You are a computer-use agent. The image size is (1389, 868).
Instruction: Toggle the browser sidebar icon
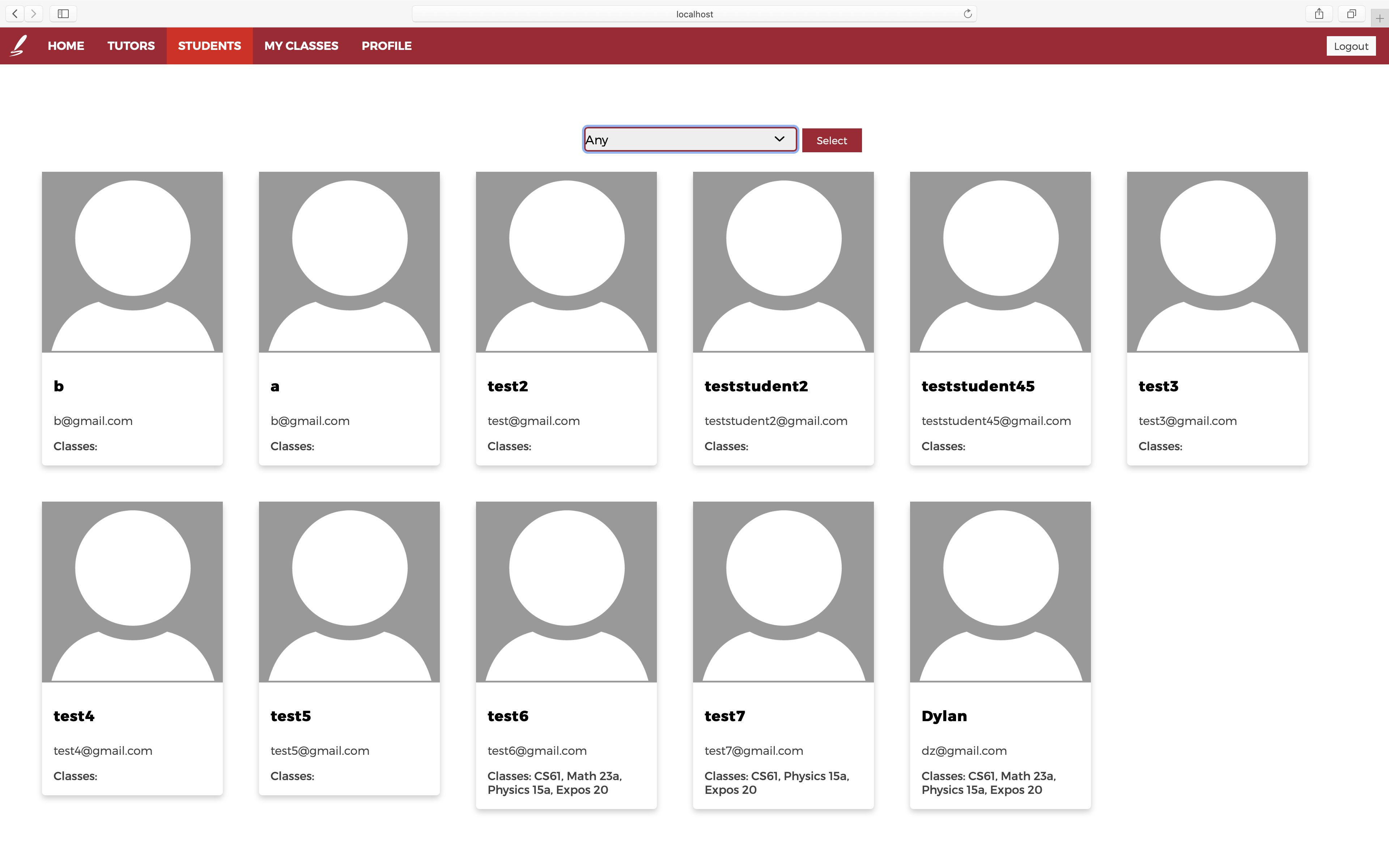click(63, 14)
